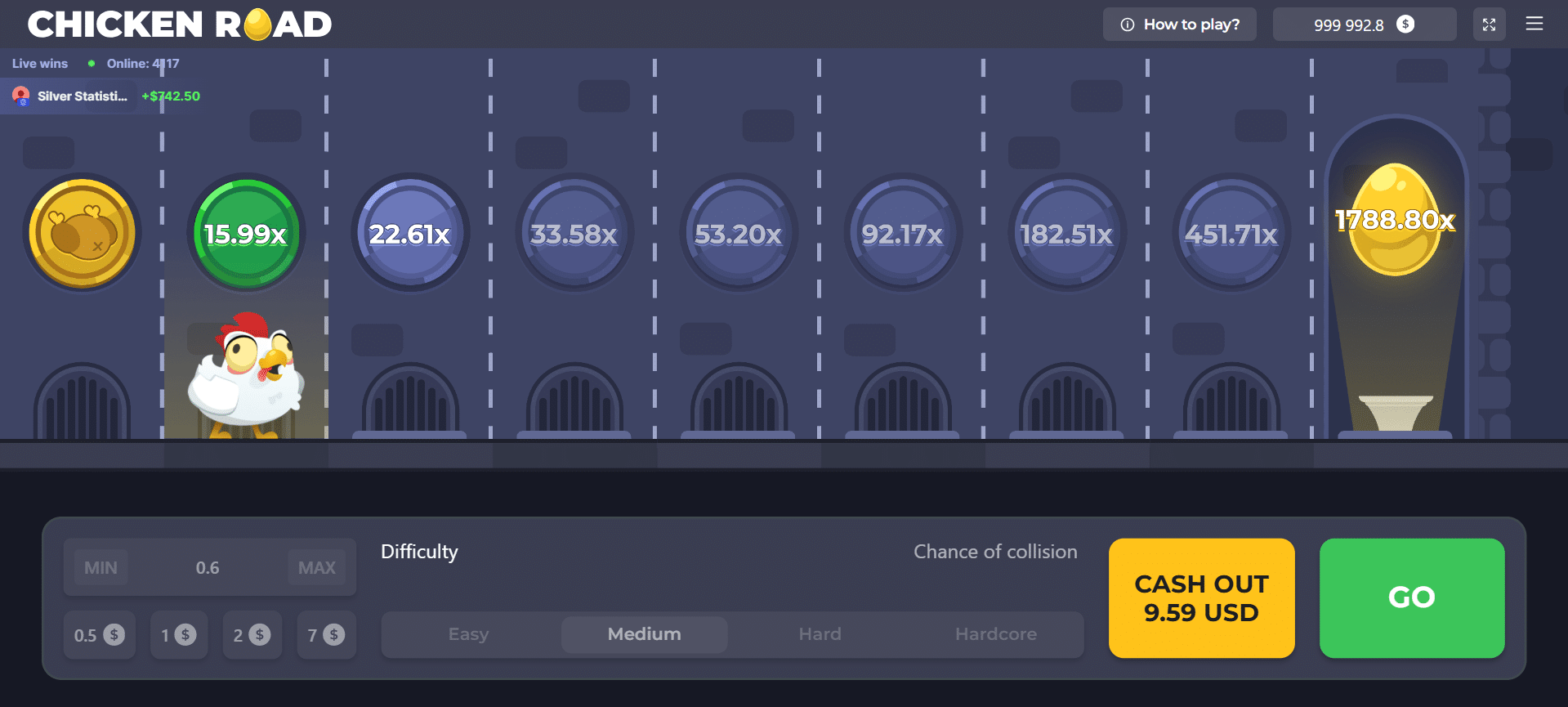Open the hamburger menu
Viewport: 1568px width, 707px height.
coord(1534,25)
